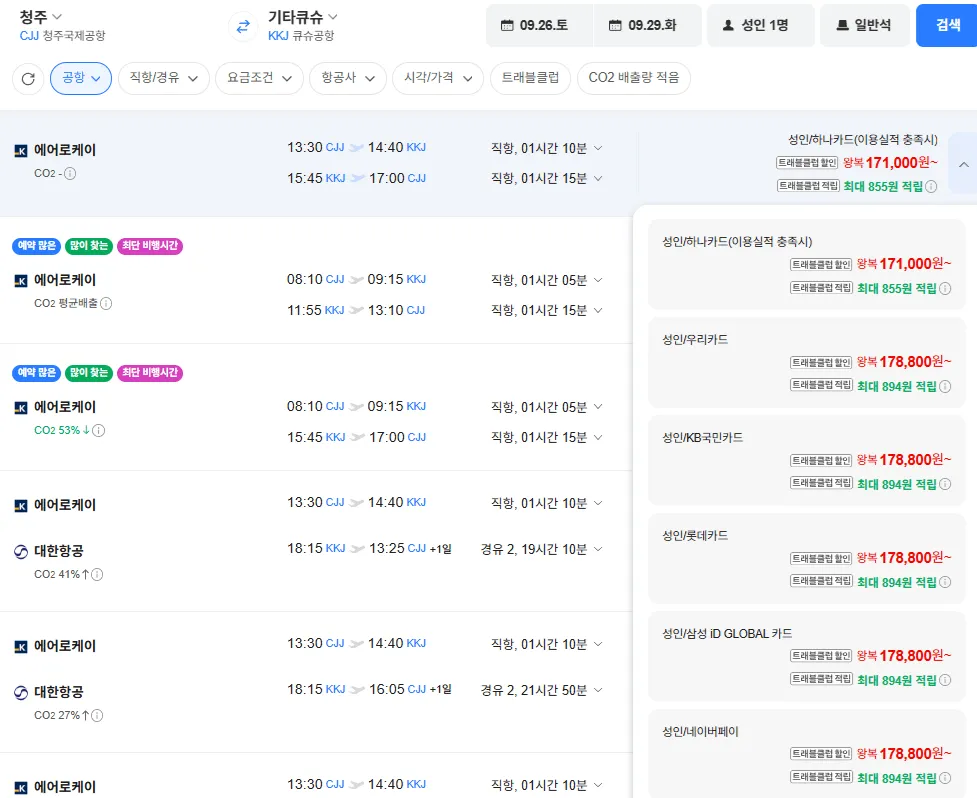The width and height of the screenshot is (977, 798).
Task: Click first 예약 많은 badge
Action: click(37, 245)
